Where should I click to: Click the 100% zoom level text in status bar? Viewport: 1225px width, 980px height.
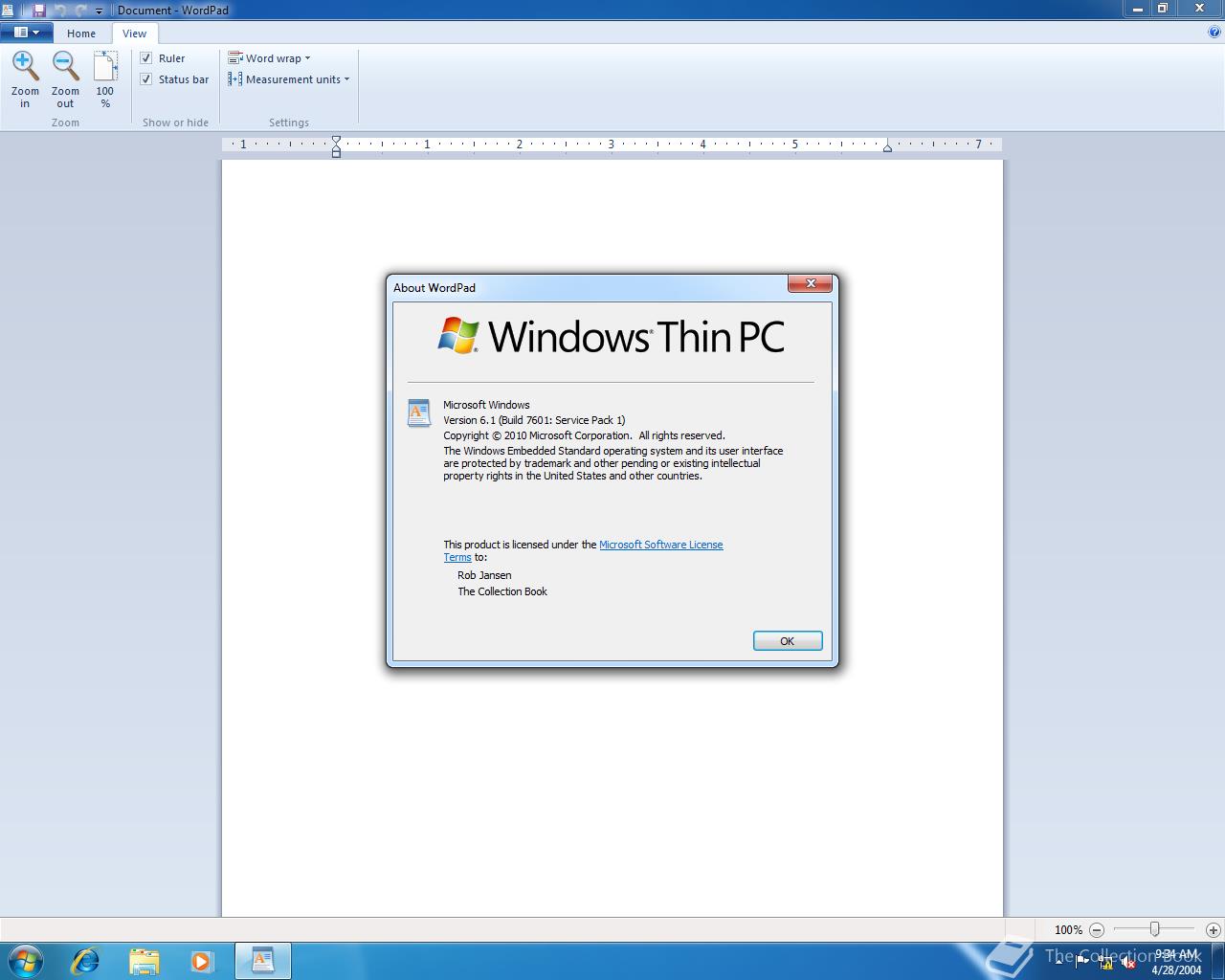tap(1068, 929)
